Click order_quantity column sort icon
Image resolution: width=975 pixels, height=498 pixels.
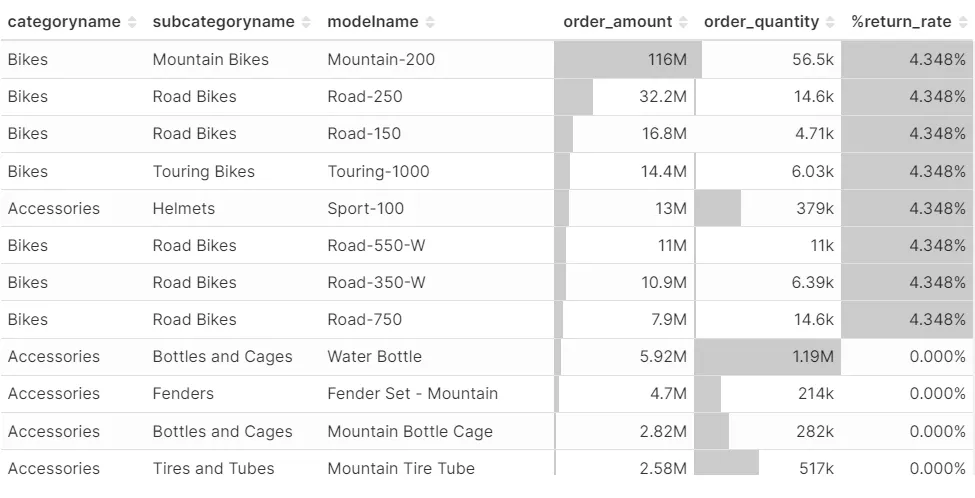(830, 22)
